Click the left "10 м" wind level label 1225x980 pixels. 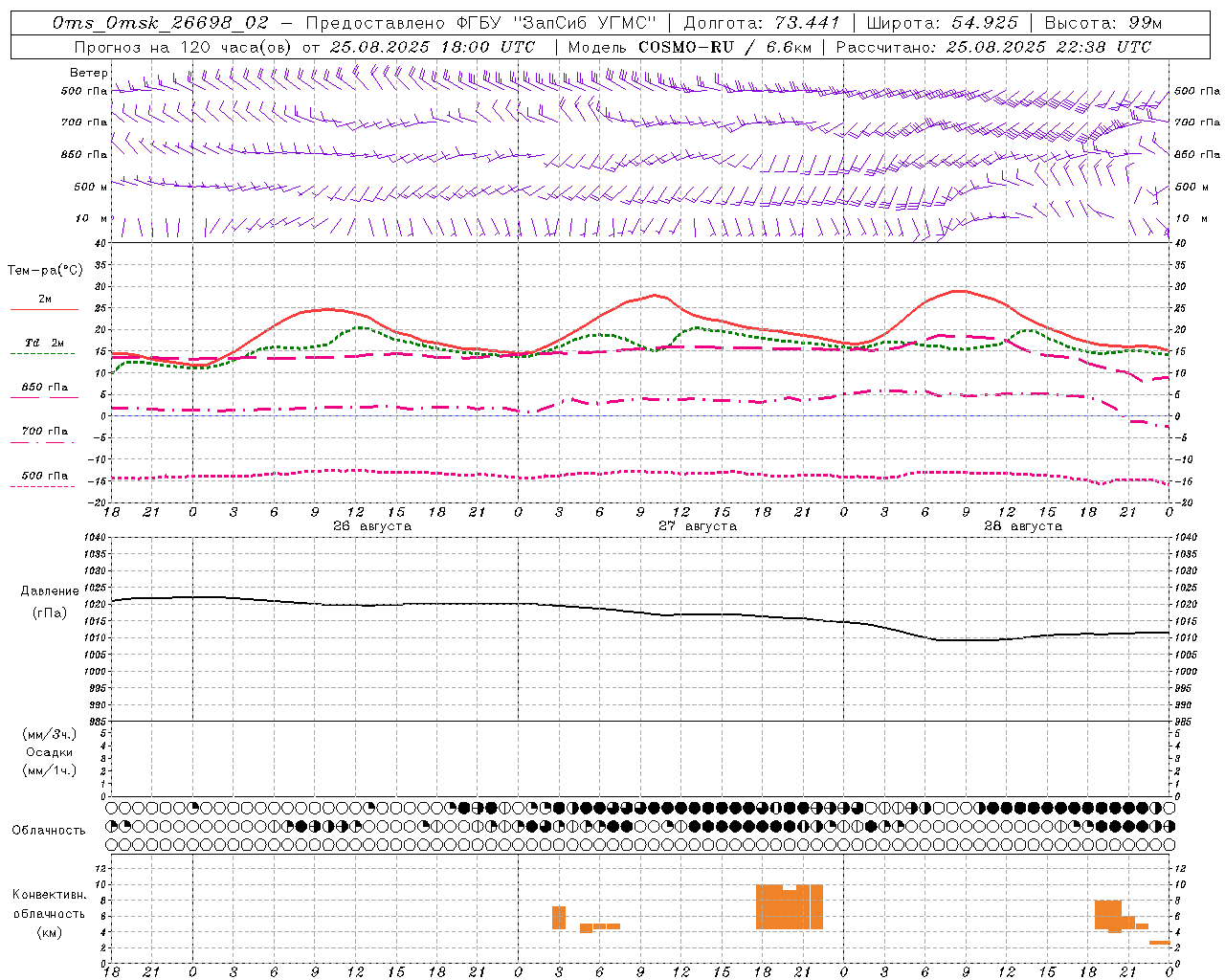(92, 219)
